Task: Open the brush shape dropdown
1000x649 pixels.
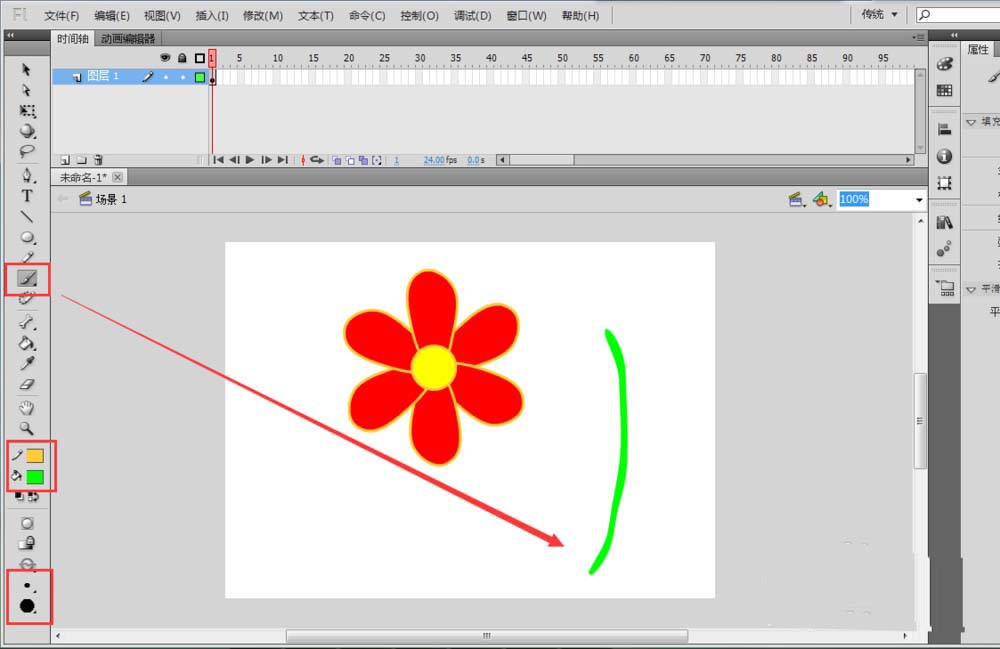Action: click(27, 606)
